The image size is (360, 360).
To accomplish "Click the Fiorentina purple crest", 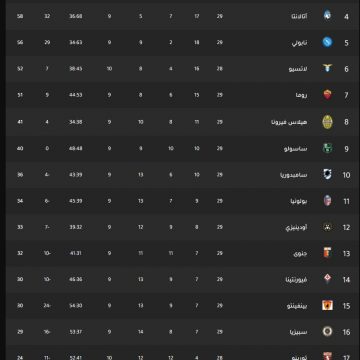I will (327, 279).
